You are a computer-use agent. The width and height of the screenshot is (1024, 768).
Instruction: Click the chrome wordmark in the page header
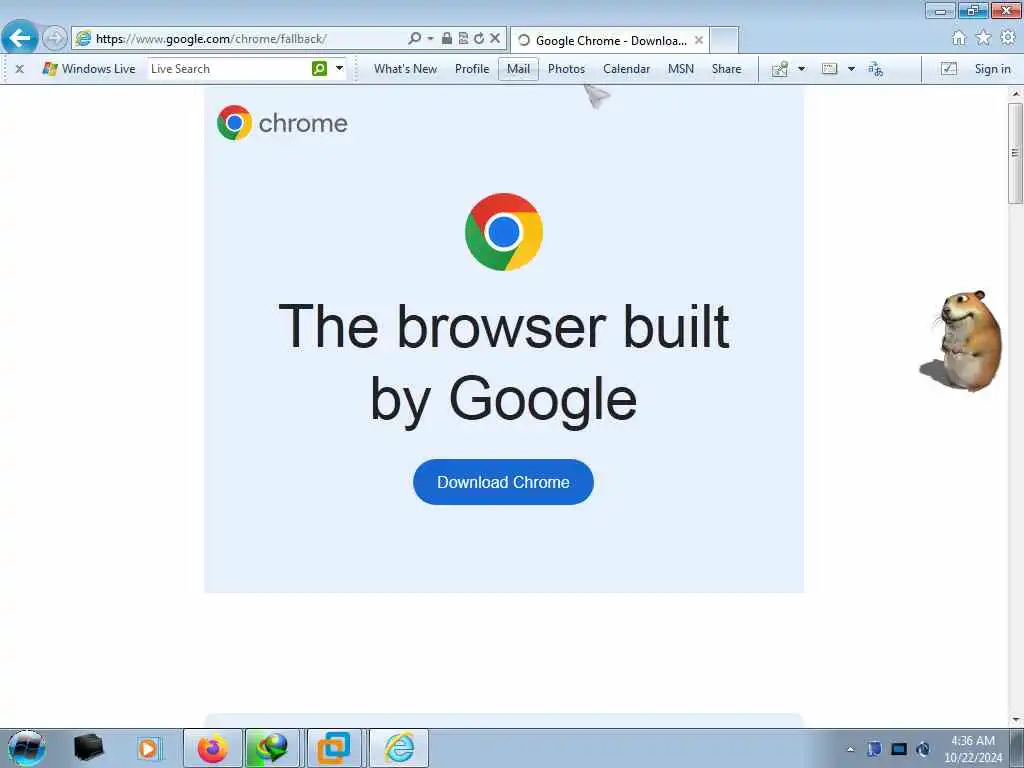(303, 123)
